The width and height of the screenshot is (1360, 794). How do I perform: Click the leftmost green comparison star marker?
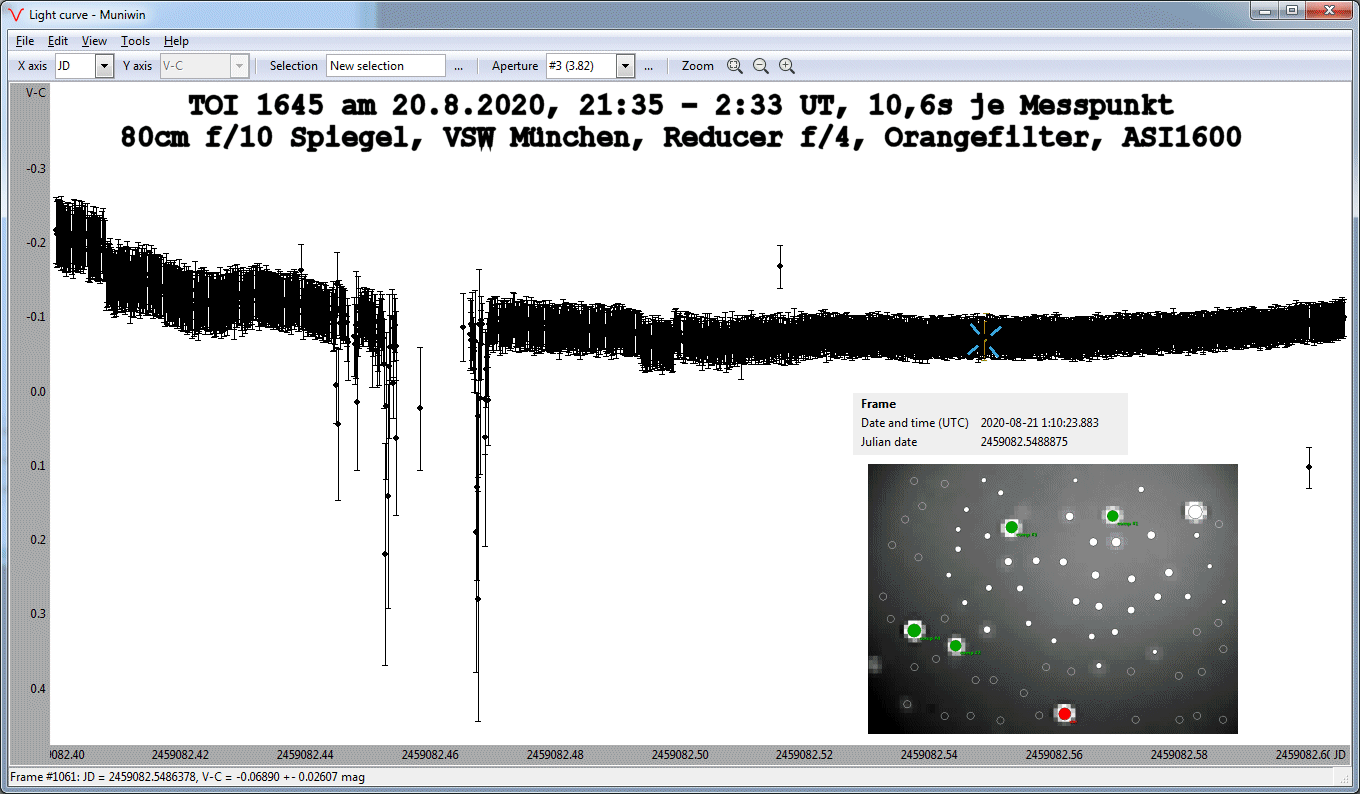point(914,630)
